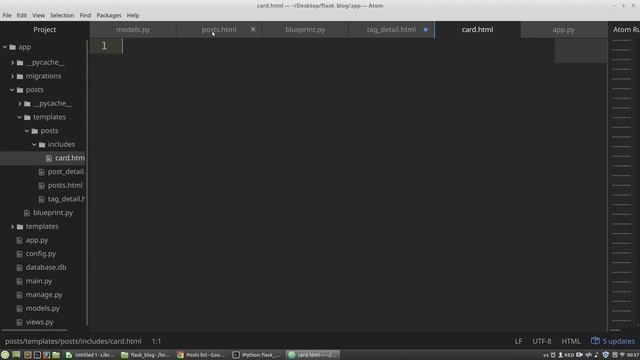Click the network icon in system tray
640x360 pixels.
point(622,355)
